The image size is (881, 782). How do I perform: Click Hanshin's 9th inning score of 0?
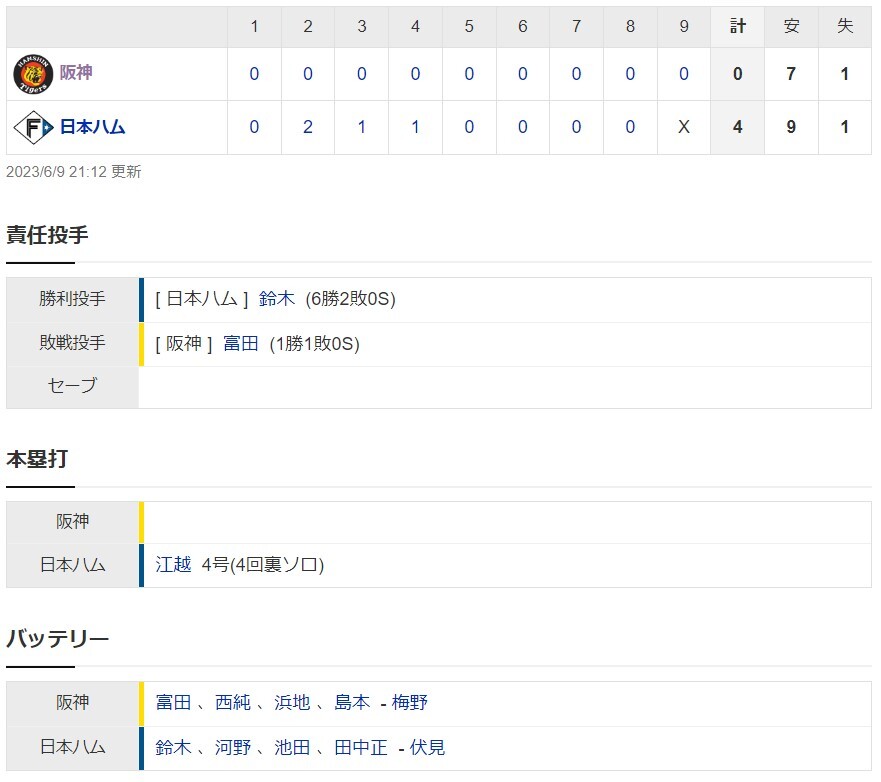point(684,74)
